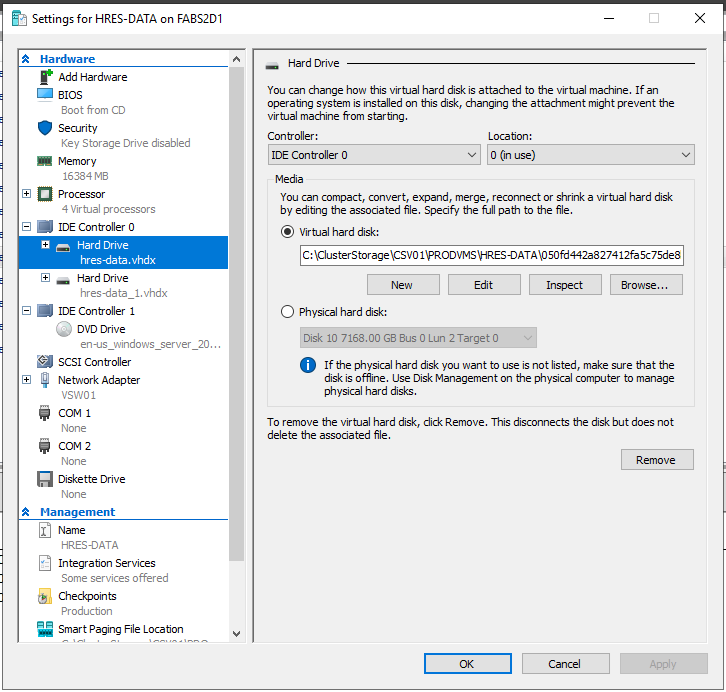Open Integration Services settings
726x692 pixels.
point(106,563)
